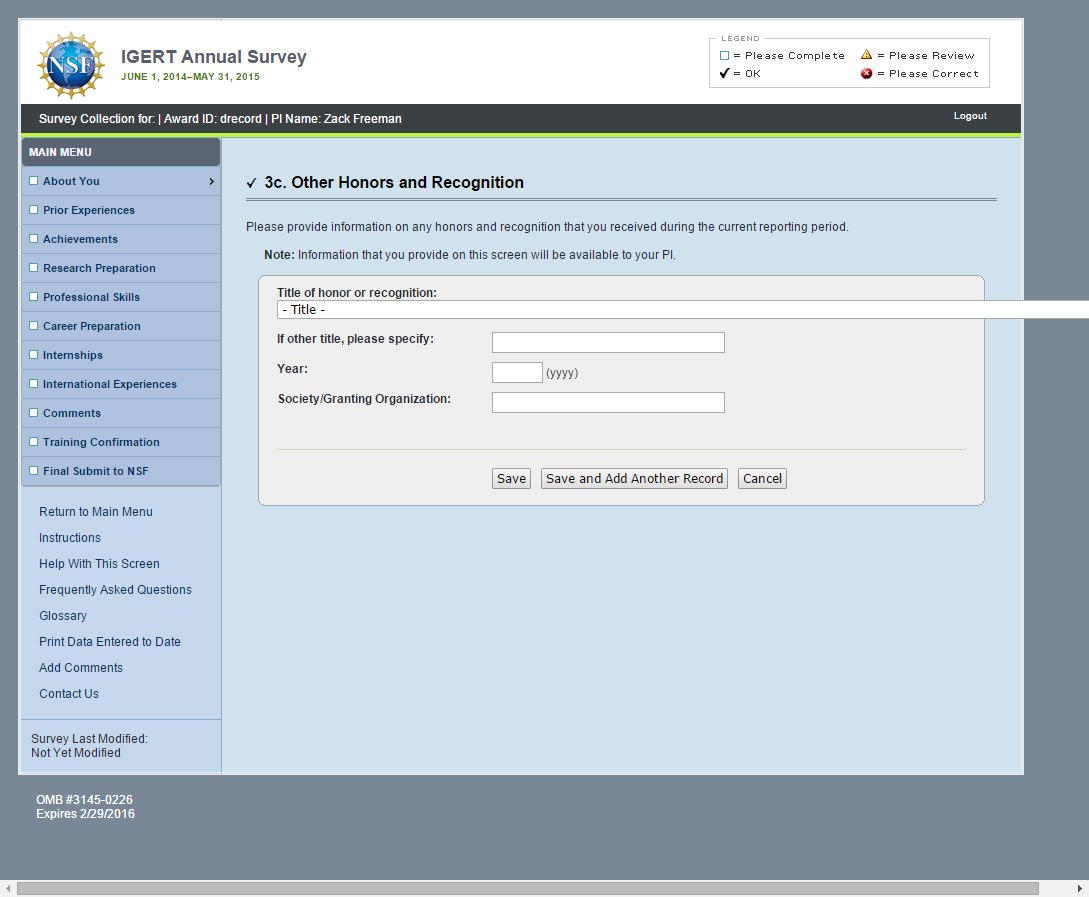The height and width of the screenshot is (897, 1089).
Task: Open the Career Preparation menu item
Action: click(92, 326)
